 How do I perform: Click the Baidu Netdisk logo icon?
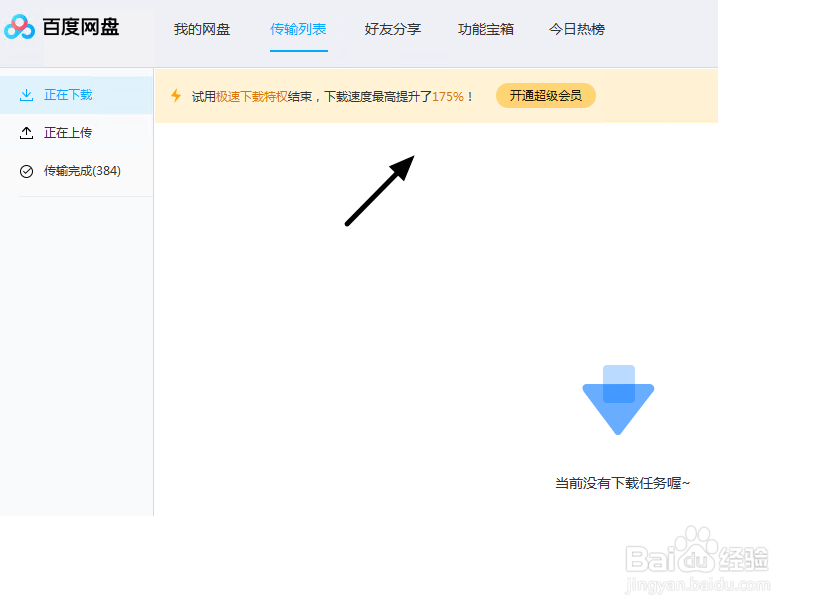(20, 27)
